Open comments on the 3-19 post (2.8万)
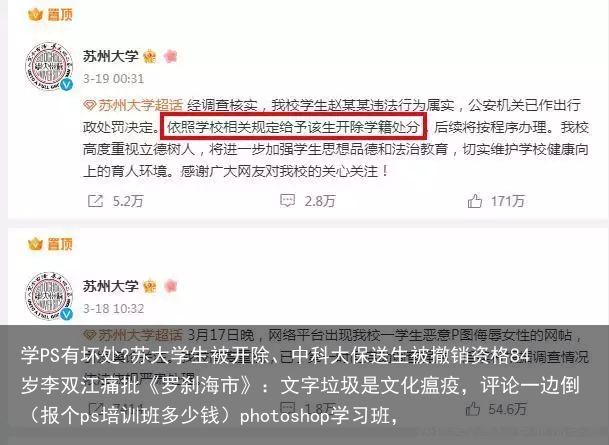The height and width of the screenshot is (445, 609). (287, 201)
